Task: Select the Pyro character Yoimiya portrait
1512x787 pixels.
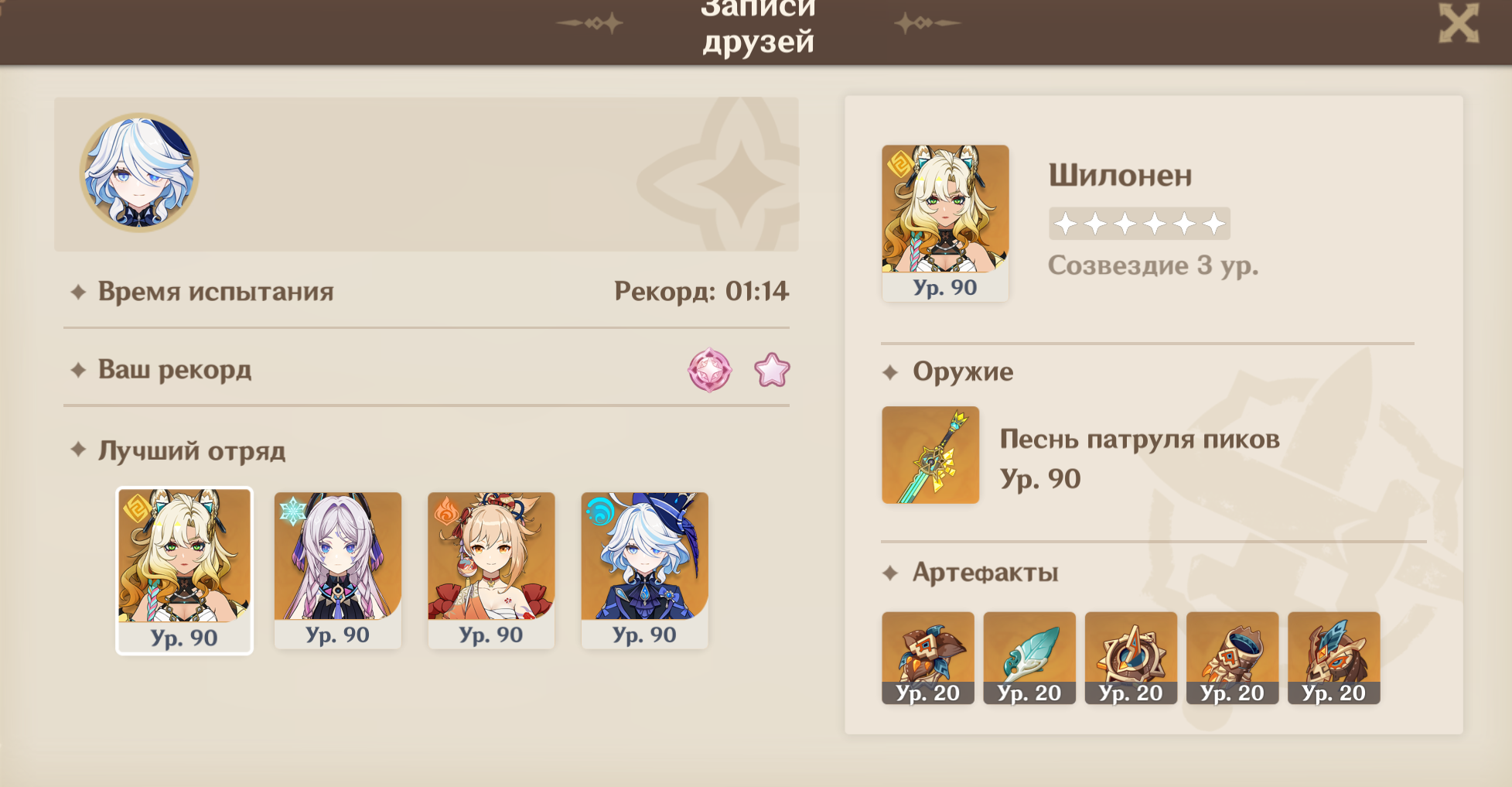Action: (x=491, y=570)
